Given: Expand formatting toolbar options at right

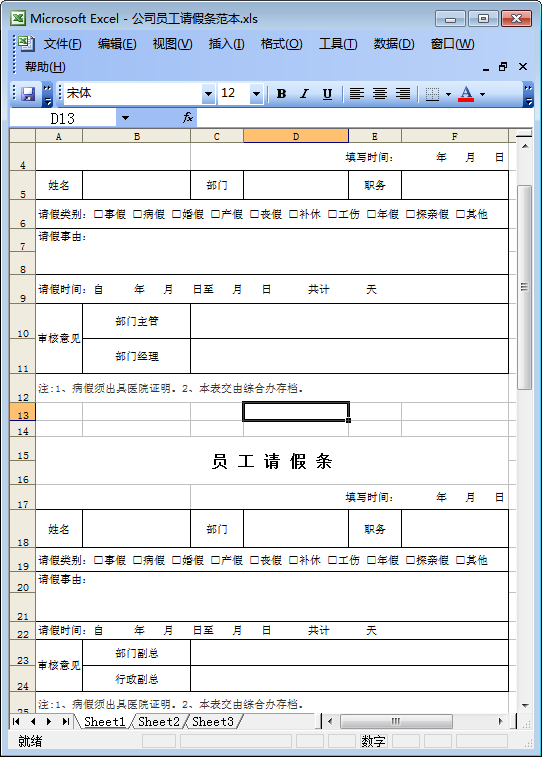Looking at the screenshot, I should (528, 94).
